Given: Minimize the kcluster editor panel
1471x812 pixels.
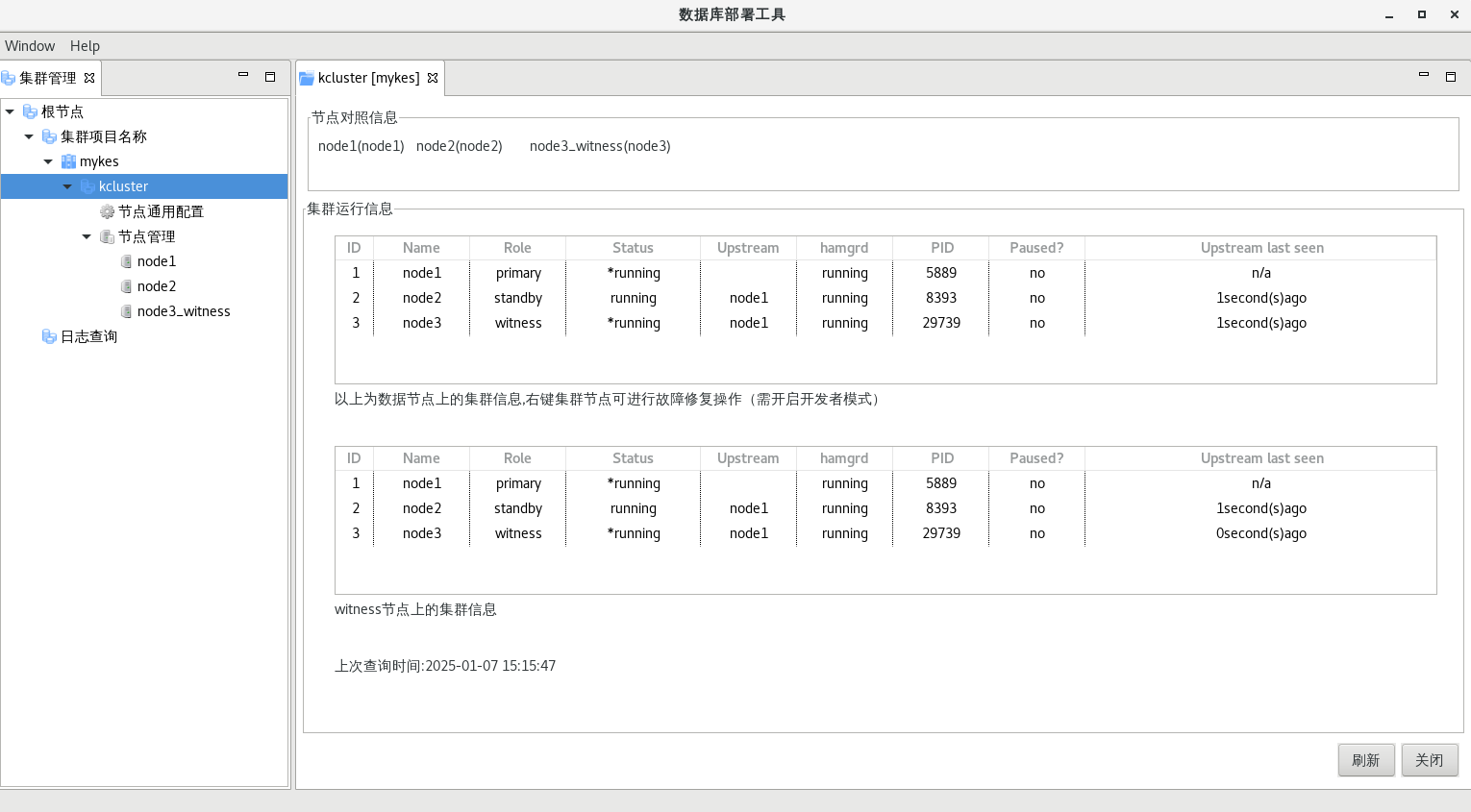Looking at the screenshot, I should pyautogui.click(x=1424, y=76).
